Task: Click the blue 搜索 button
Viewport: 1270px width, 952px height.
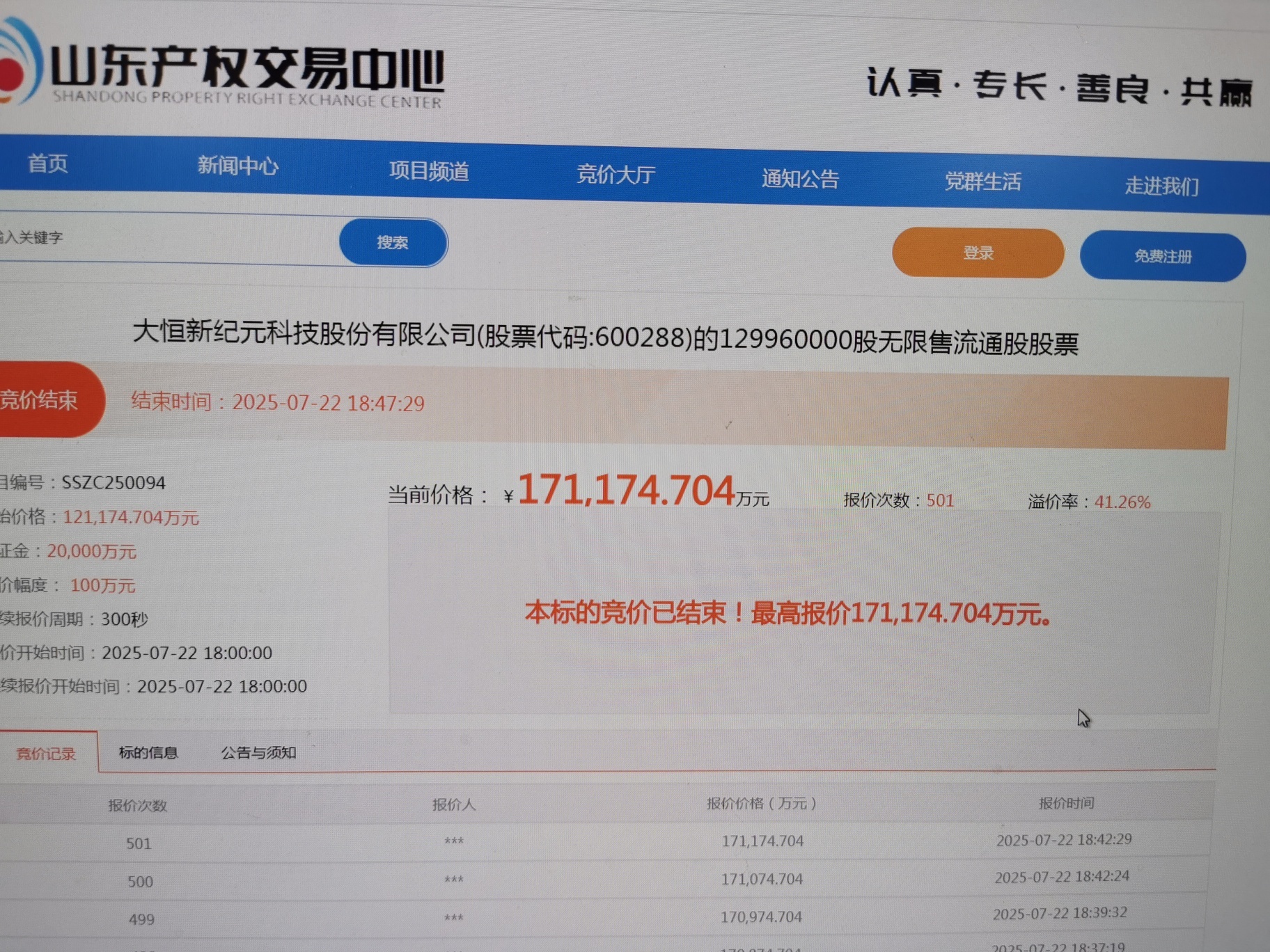Action: [x=393, y=242]
